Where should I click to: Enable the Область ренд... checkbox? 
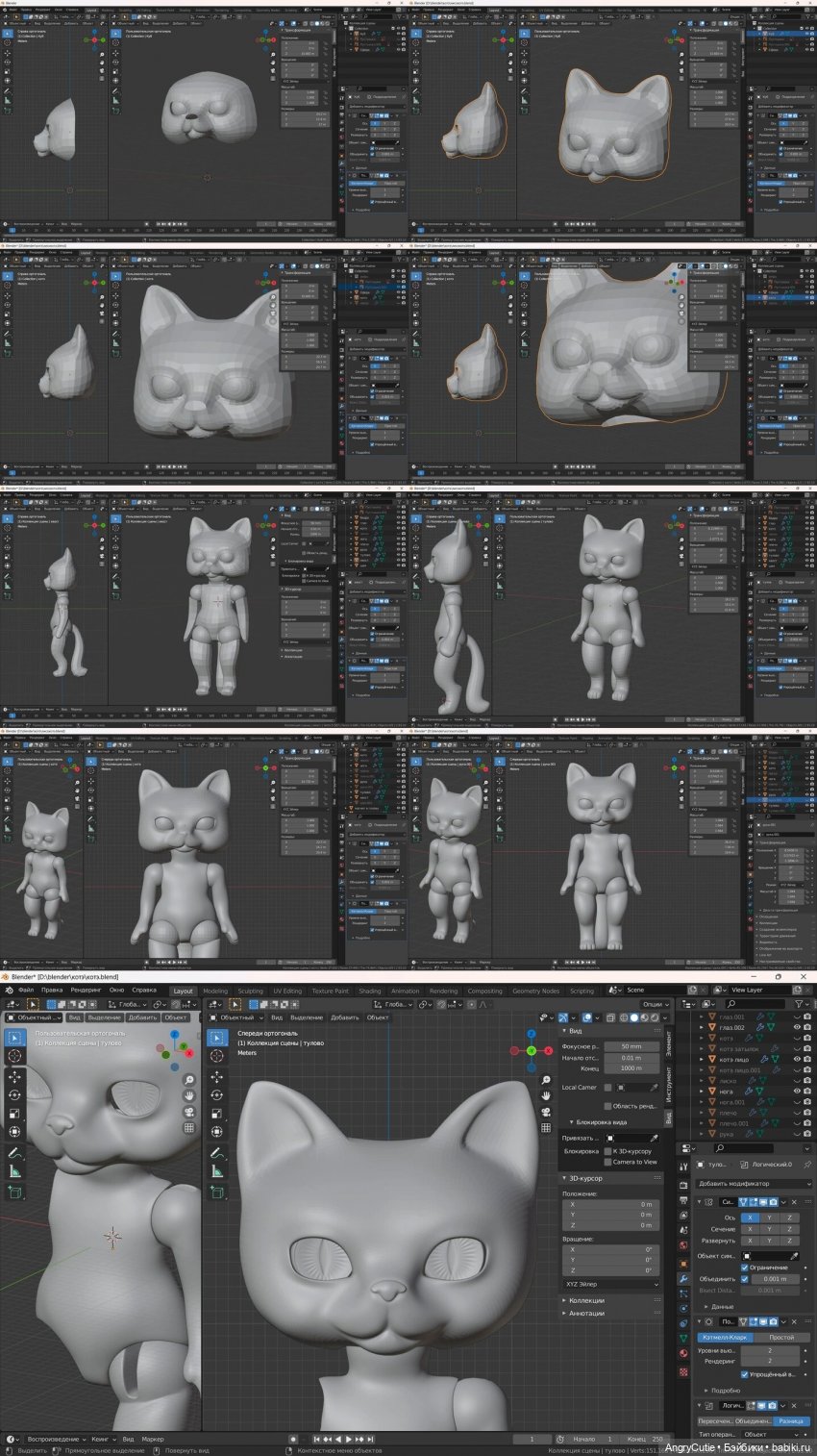tap(607, 1106)
